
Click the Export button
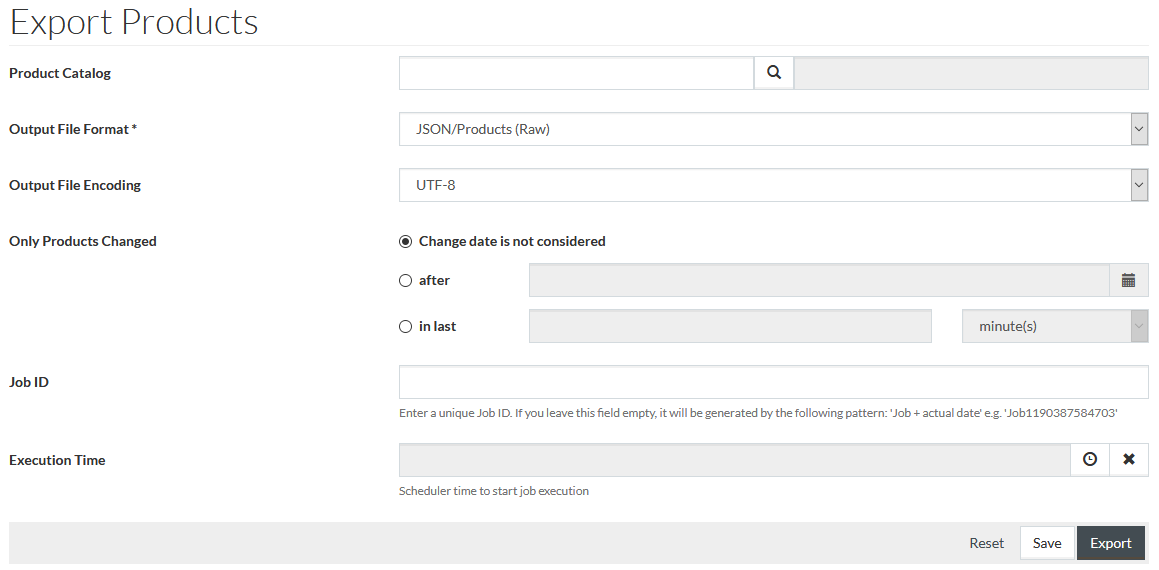1110,543
